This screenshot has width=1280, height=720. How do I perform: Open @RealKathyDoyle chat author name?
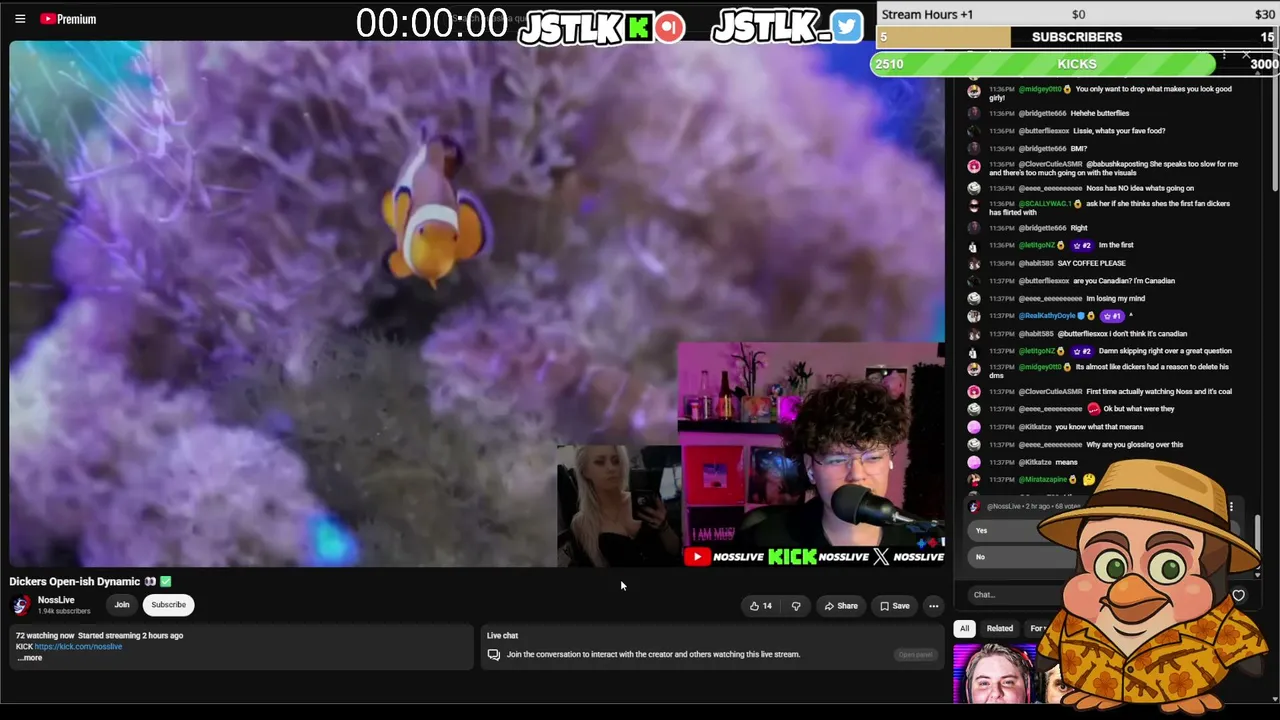1047,316
